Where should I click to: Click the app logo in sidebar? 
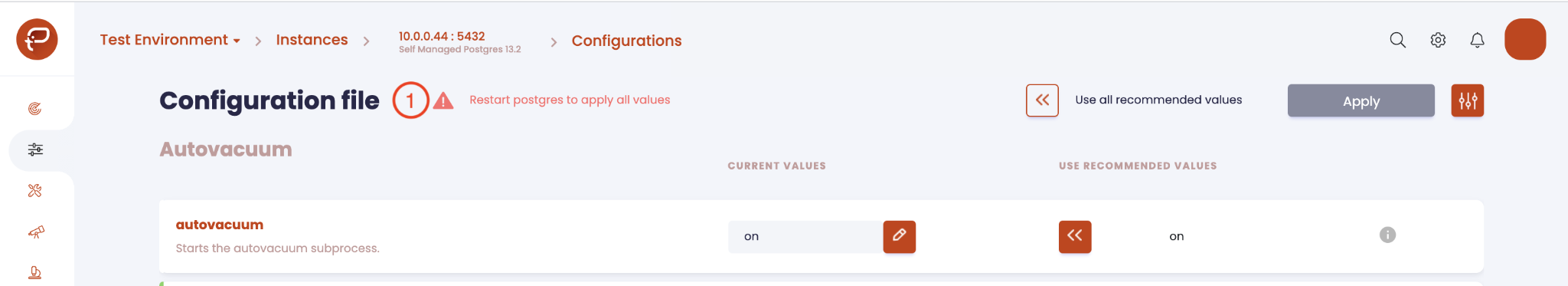[x=37, y=39]
